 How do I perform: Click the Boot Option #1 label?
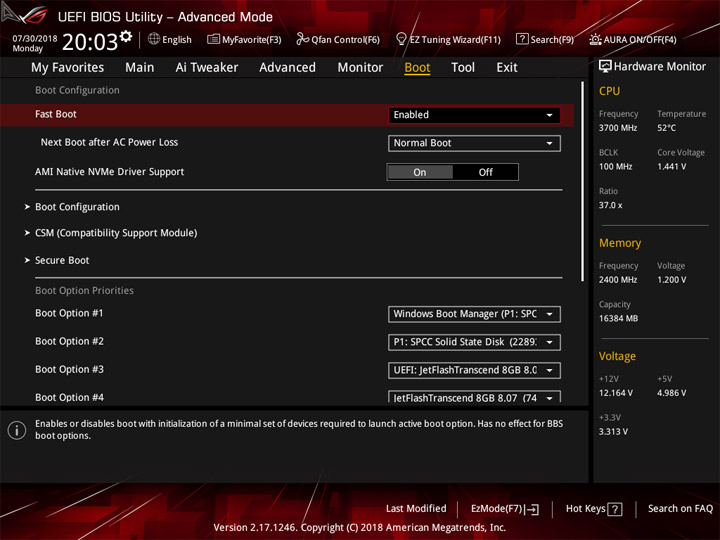[x=69, y=313]
